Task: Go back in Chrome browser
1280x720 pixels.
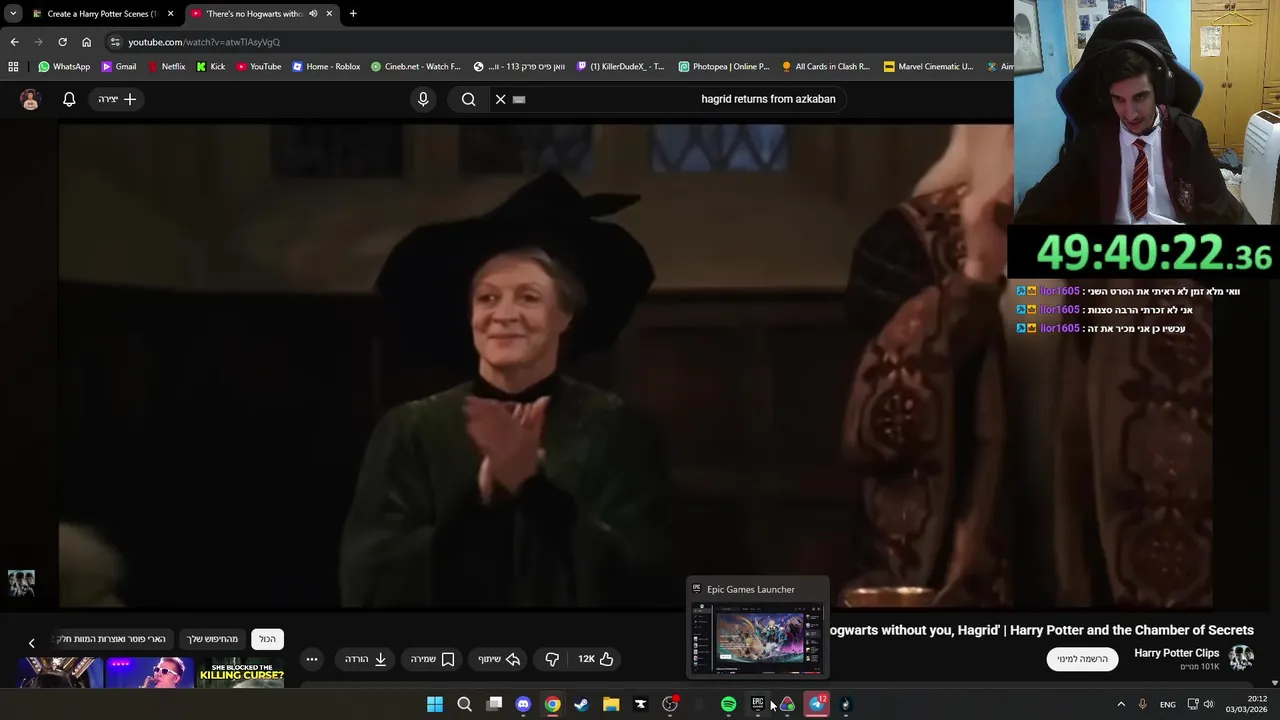Action: (x=14, y=42)
